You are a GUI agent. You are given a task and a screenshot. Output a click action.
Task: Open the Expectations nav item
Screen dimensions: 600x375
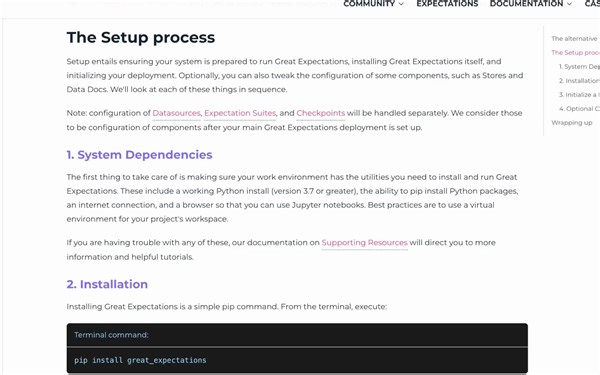pyautogui.click(x=447, y=4)
